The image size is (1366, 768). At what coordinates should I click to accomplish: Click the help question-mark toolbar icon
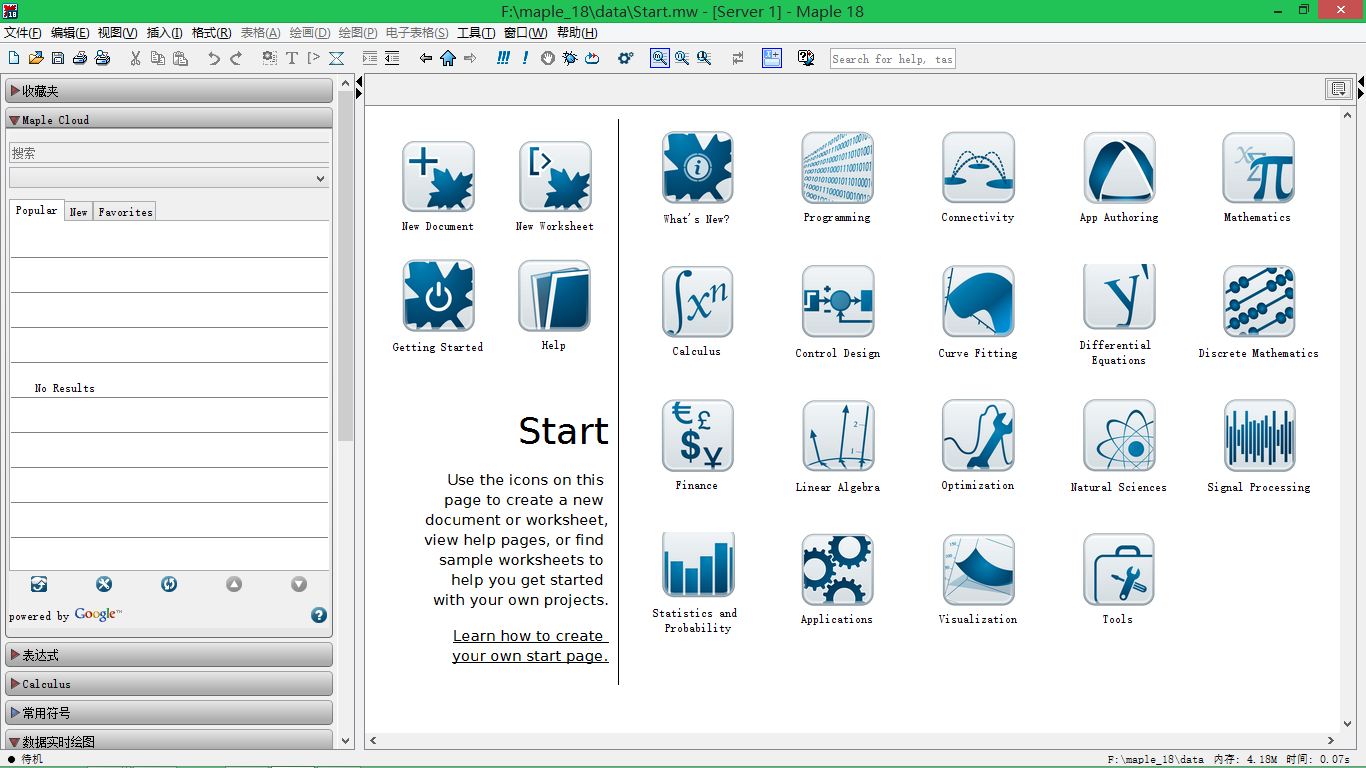806,59
